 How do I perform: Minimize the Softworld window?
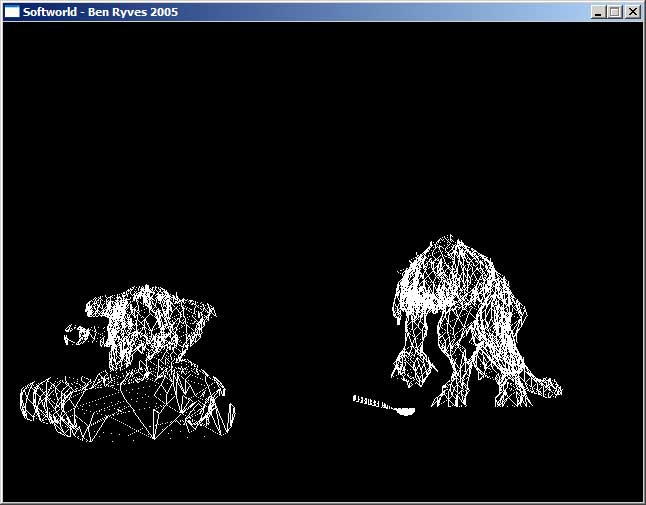pos(598,12)
